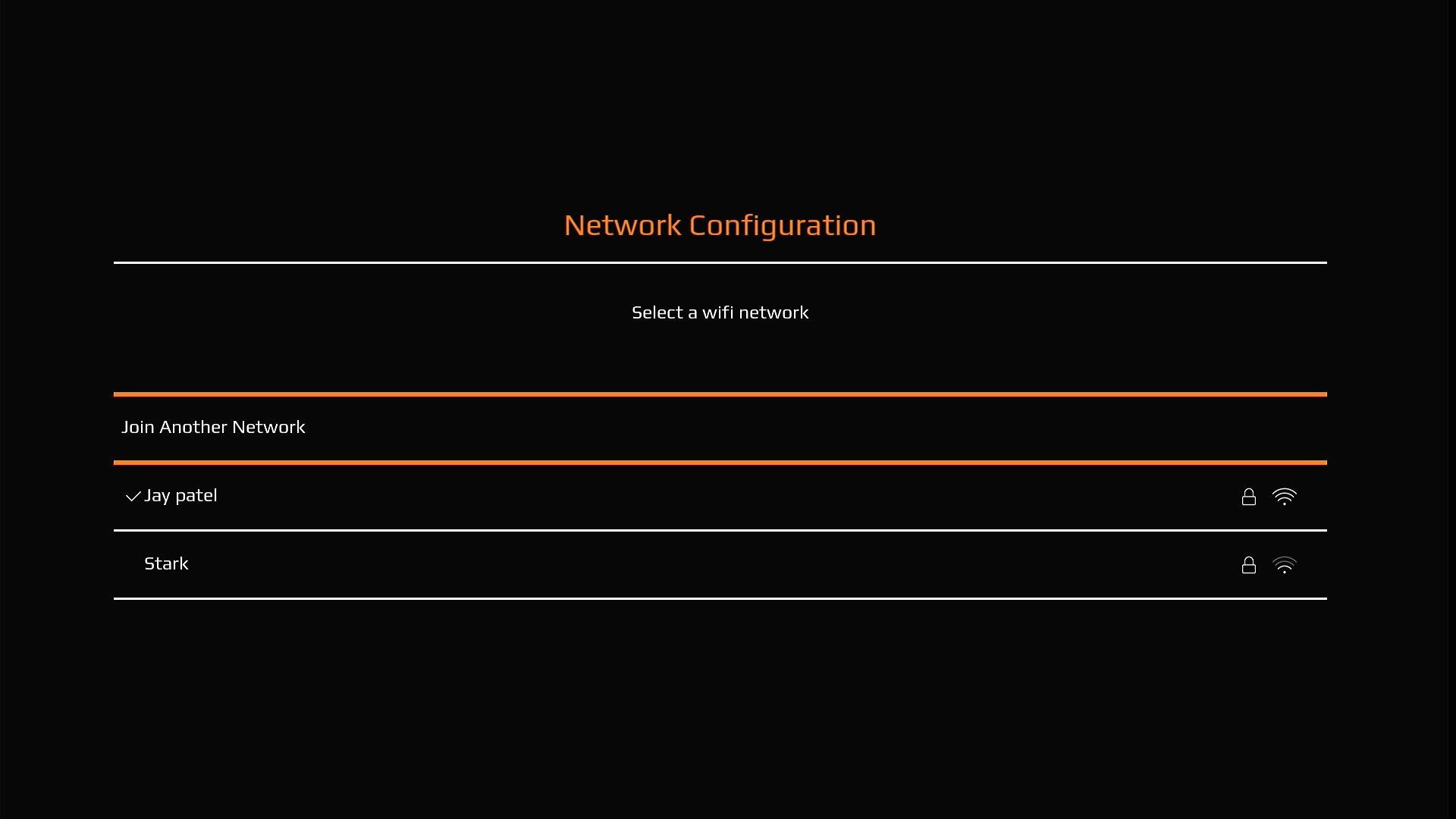
Task: Click the Network Configuration heading
Action: click(x=720, y=225)
